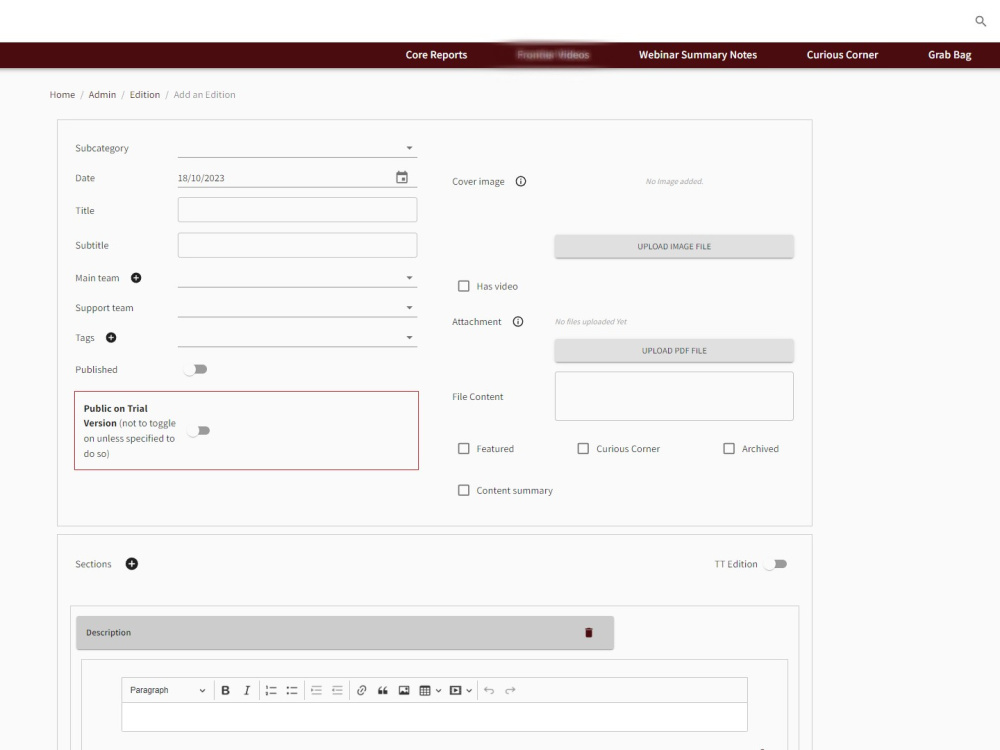Open the Main team dropdown
This screenshot has width=1000, height=750.
[297, 278]
